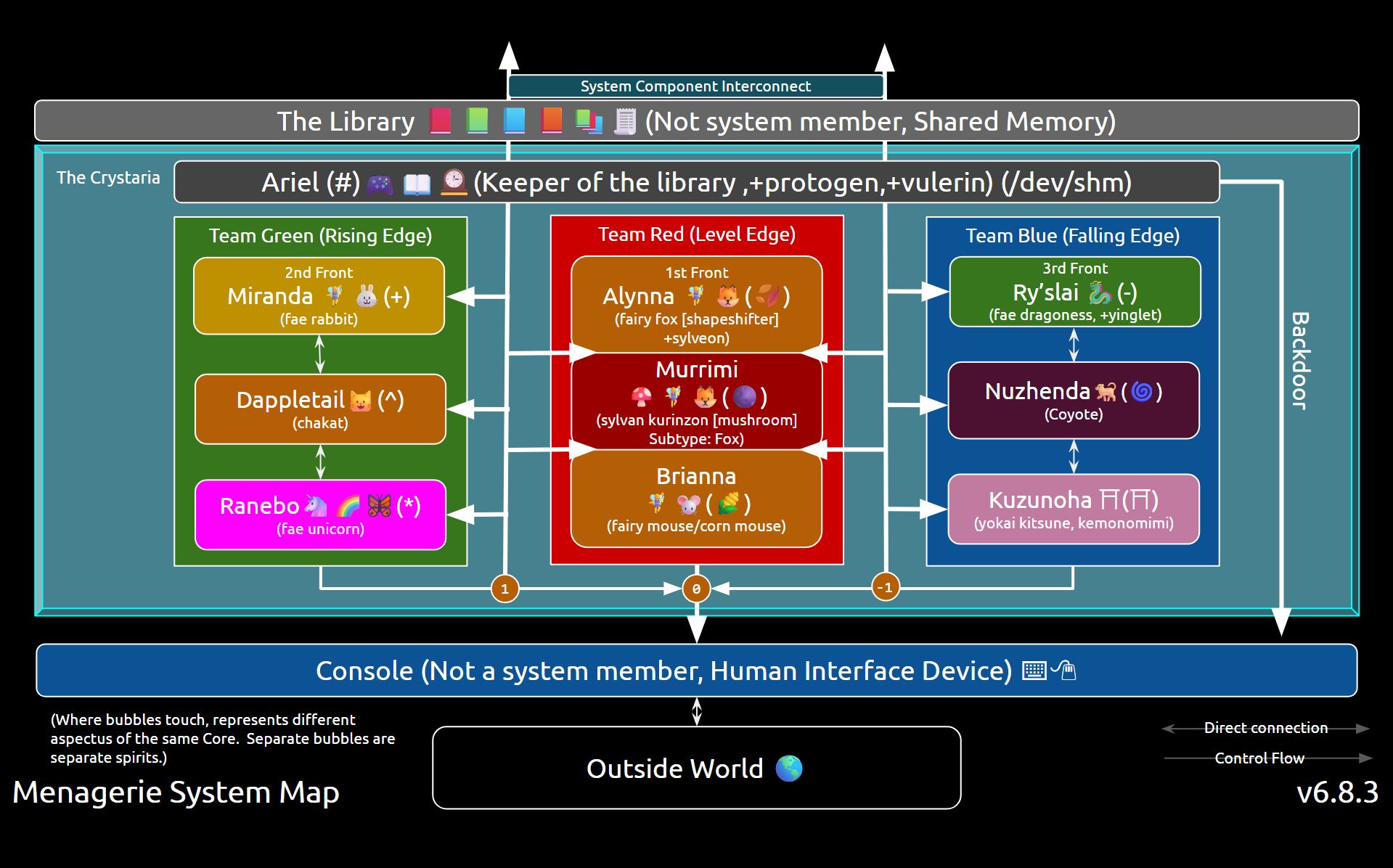
Task: Click the rainbow icon in the Ranebo box
Action: pos(348,506)
